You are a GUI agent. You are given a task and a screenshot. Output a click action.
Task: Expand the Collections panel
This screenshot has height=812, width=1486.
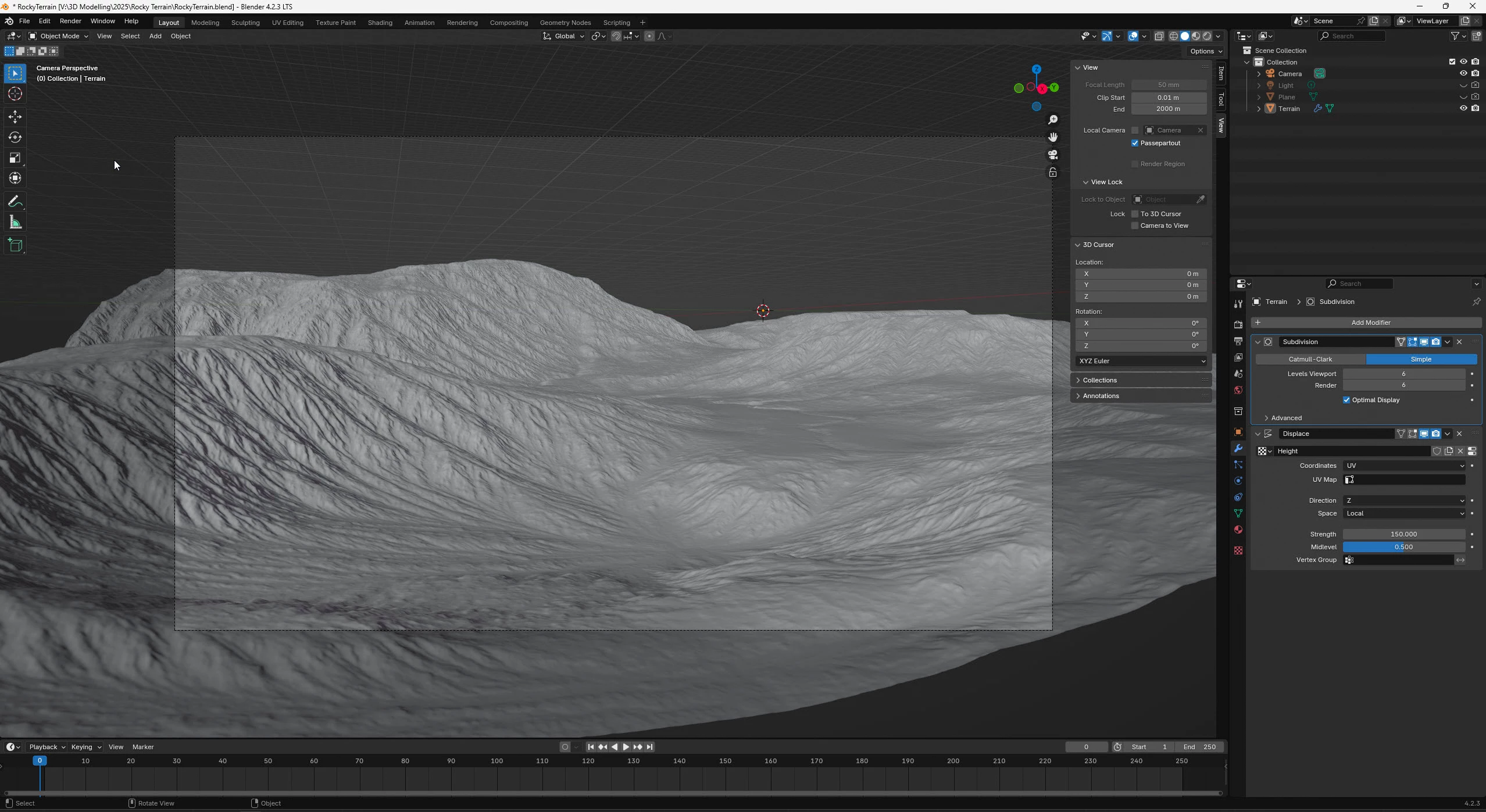pyautogui.click(x=1099, y=380)
